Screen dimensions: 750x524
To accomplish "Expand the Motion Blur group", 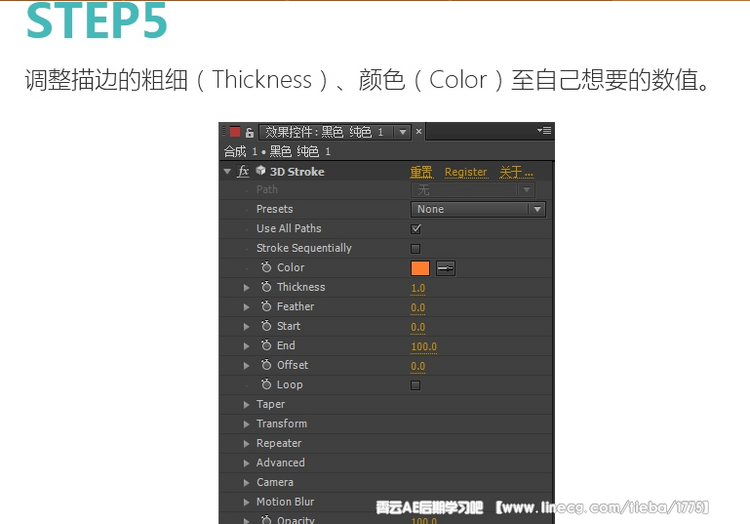I will pos(246,502).
